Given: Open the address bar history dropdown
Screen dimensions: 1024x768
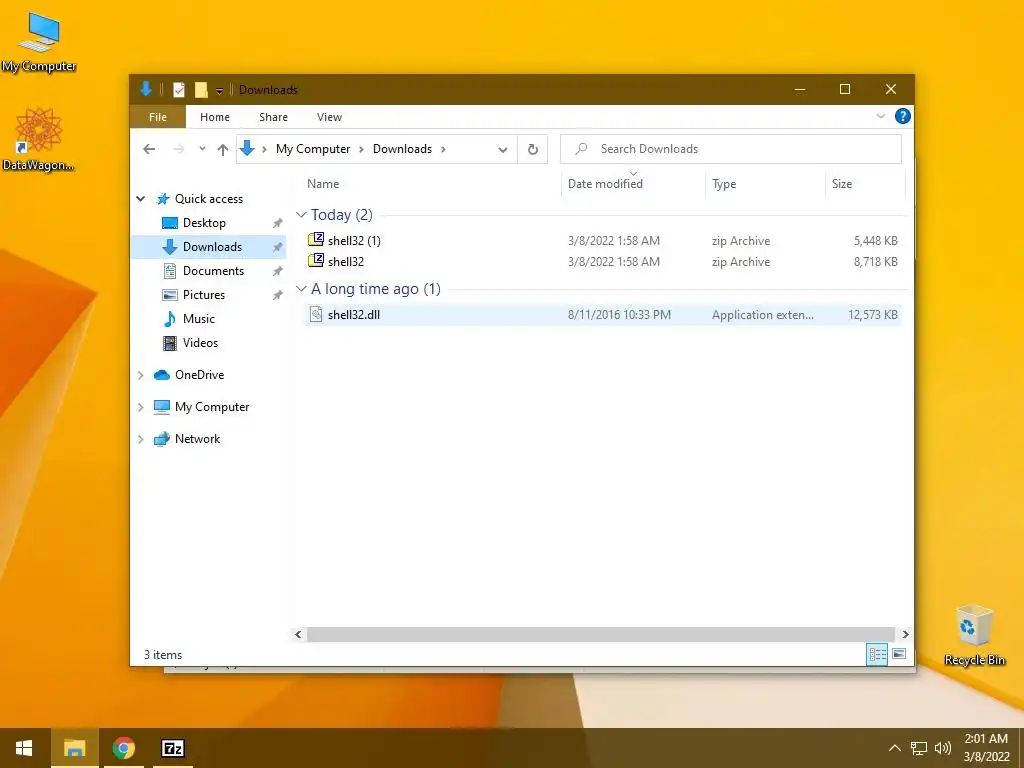Looking at the screenshot, I should (502, 150).
